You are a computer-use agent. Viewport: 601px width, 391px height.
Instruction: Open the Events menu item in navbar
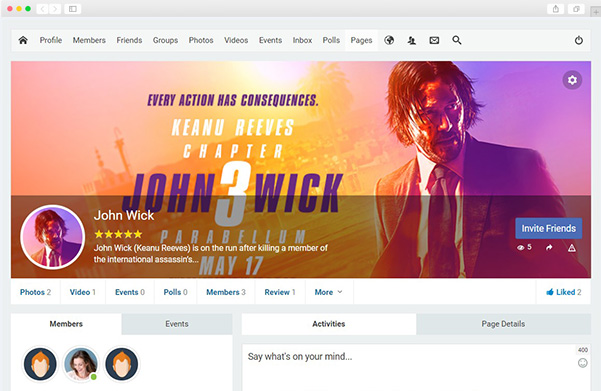270,40
